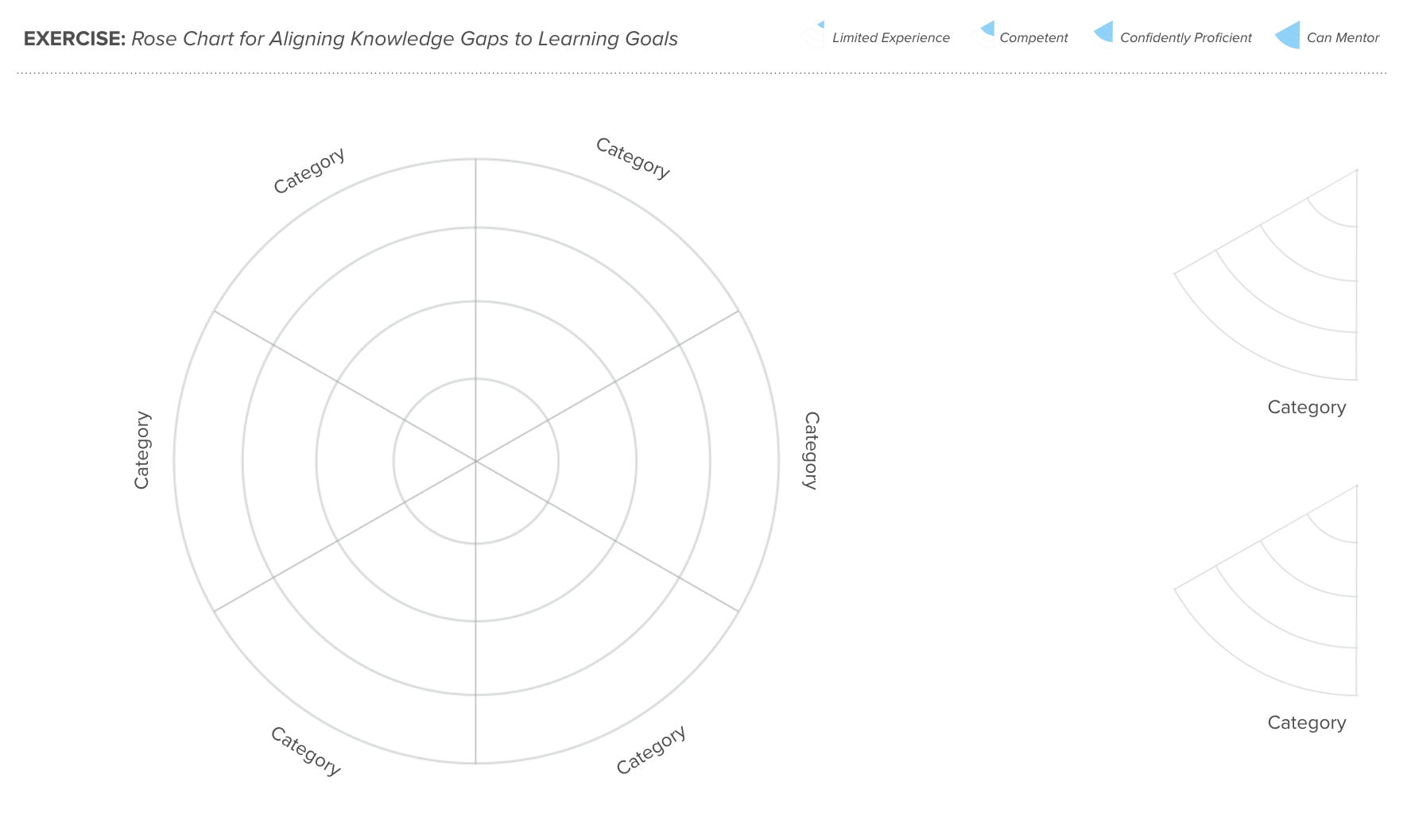Click the Limited Experience legend wedge icon
This screenshot has height=840, width=1407.
814,35
